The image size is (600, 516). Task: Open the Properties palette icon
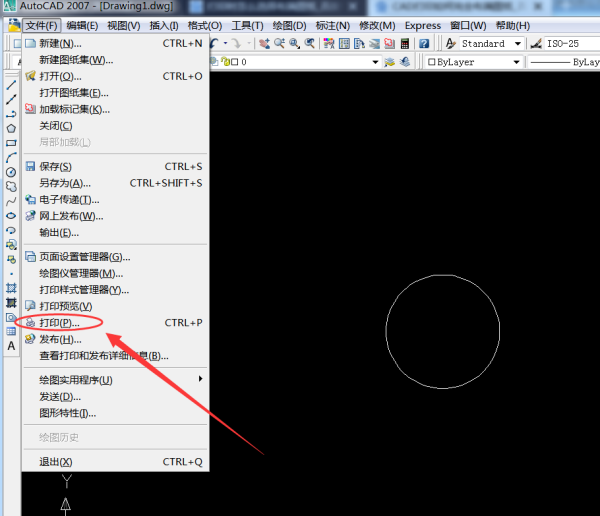click(329, 44)
